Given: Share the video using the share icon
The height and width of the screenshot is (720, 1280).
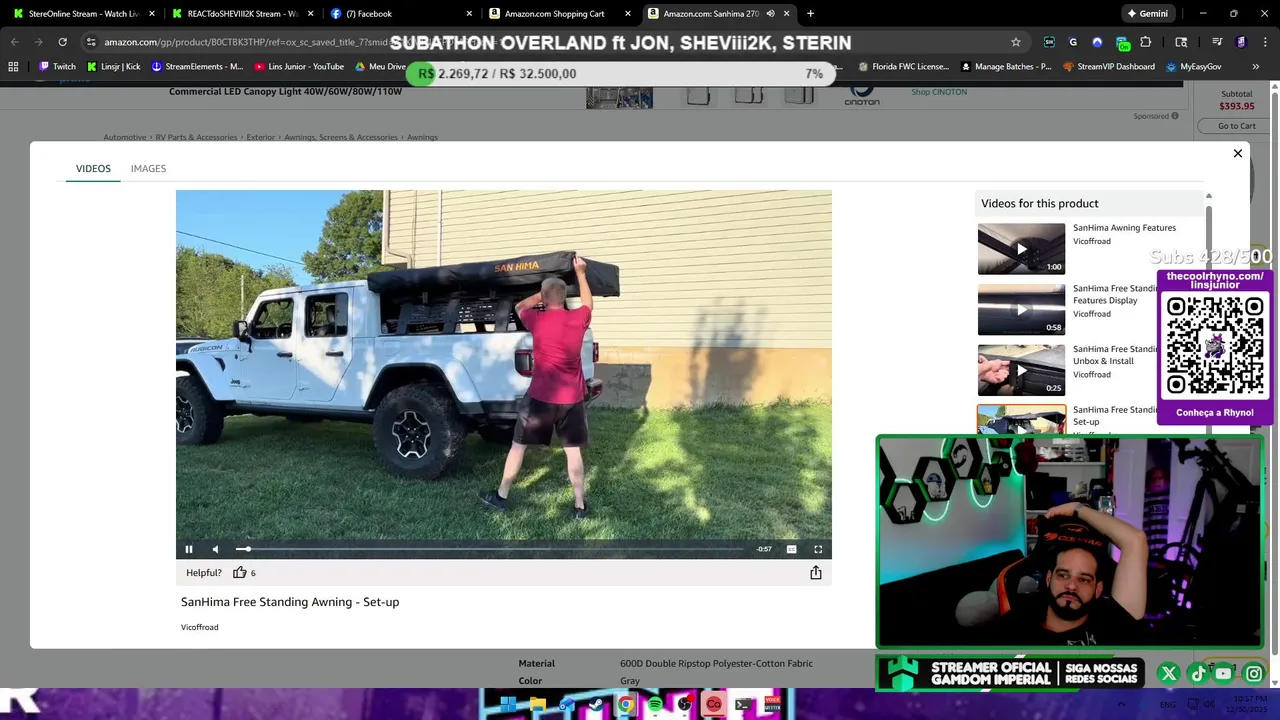Looking at the screenshot, I should point(816,573).
